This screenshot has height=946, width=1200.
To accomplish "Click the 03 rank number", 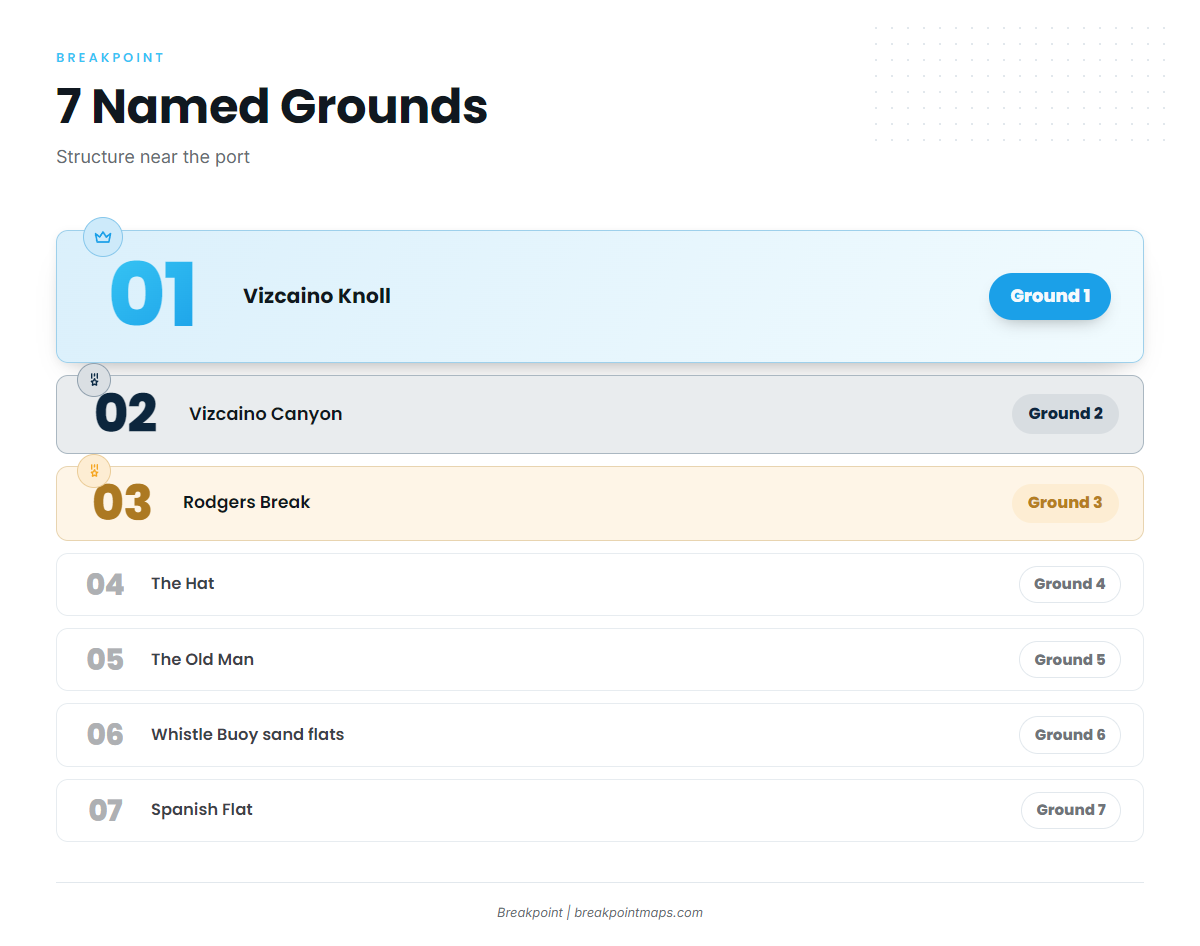I will tap(122, 503).
